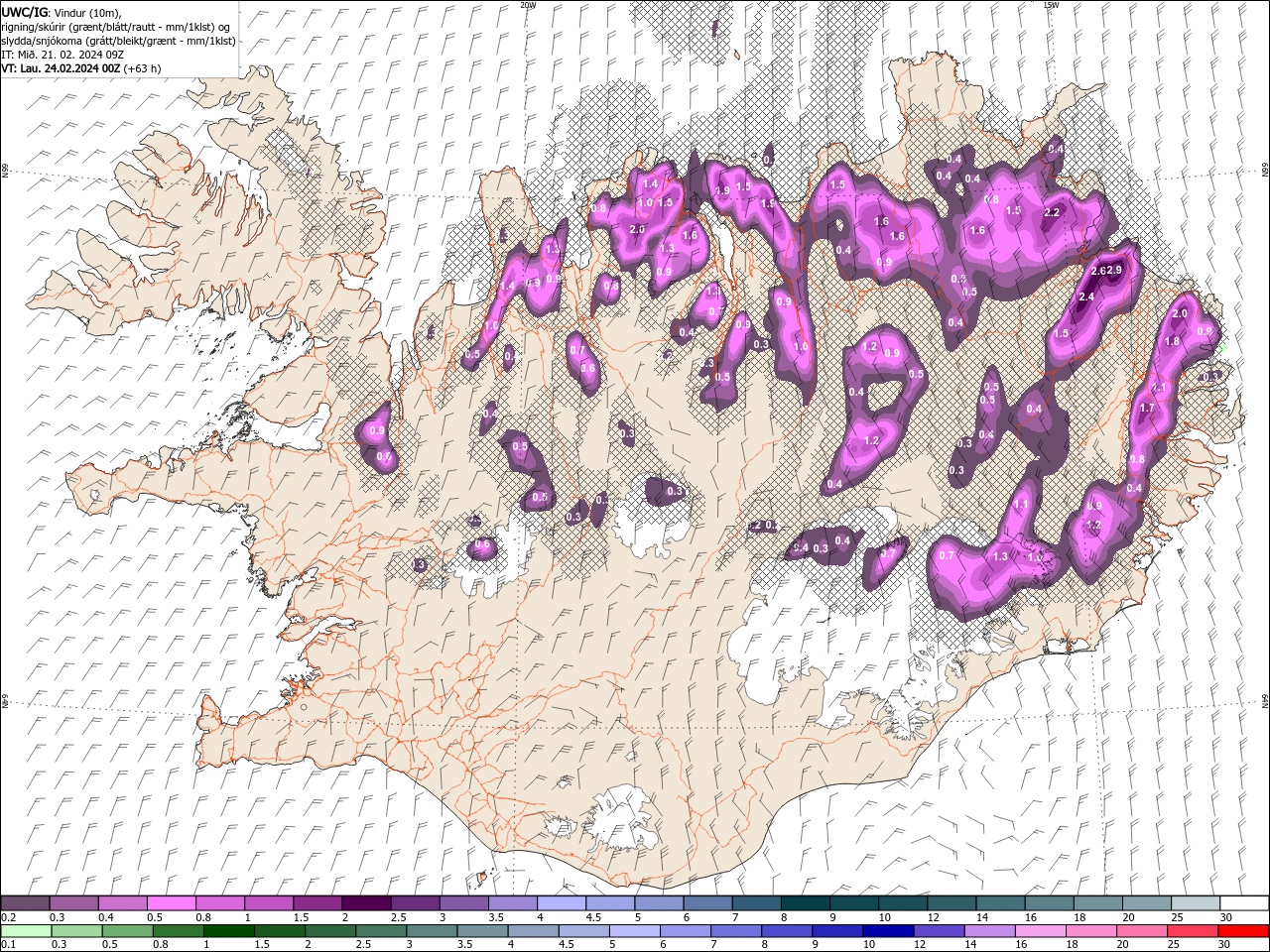The width and height of the screenshot is (1270, 952).
Task: Click the "2.4" snowfall value on map
Action: tap(1085, 297)
